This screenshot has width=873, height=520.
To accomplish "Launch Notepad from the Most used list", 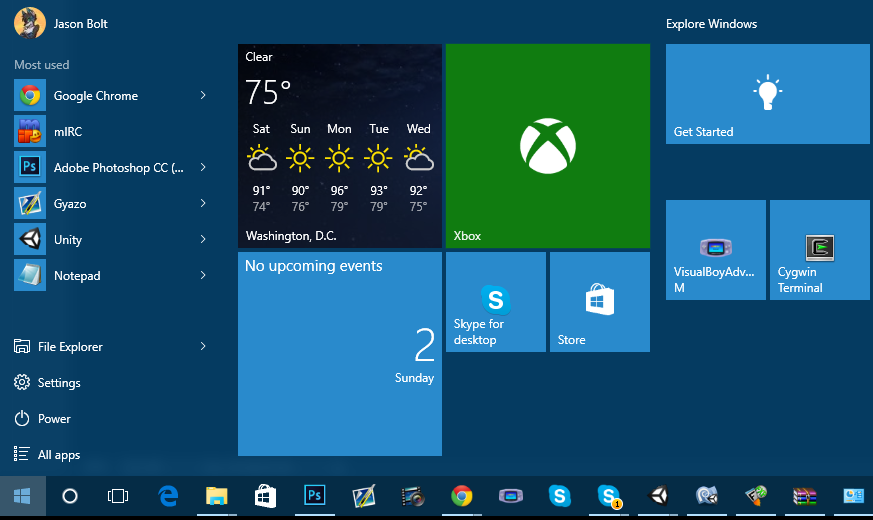I will coord(110,276).
